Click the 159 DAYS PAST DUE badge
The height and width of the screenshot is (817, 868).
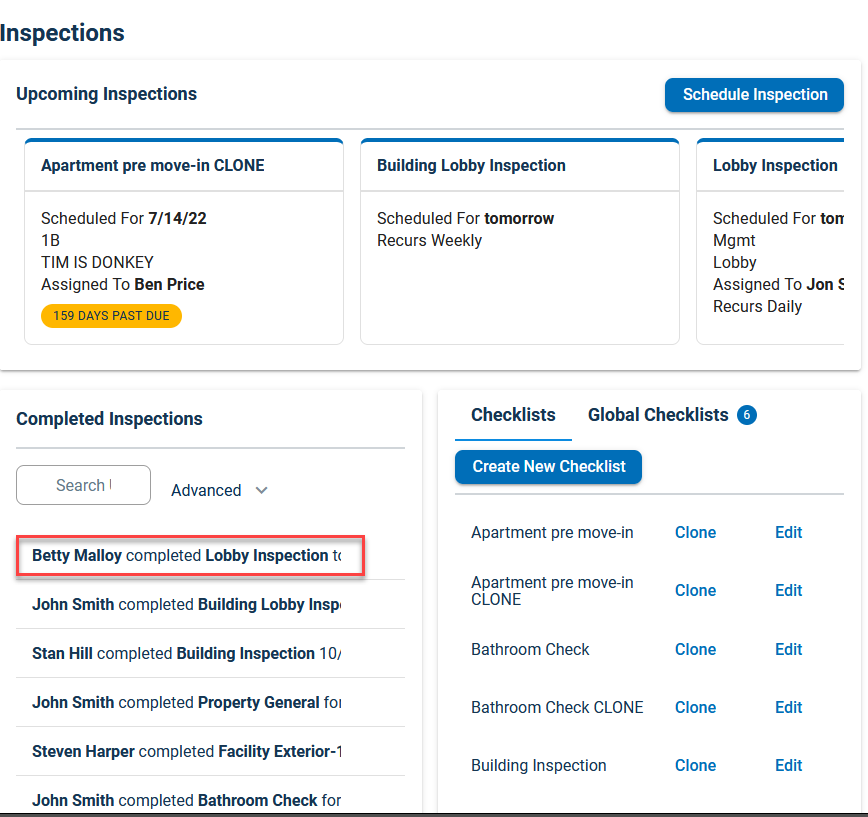(111, 316)
